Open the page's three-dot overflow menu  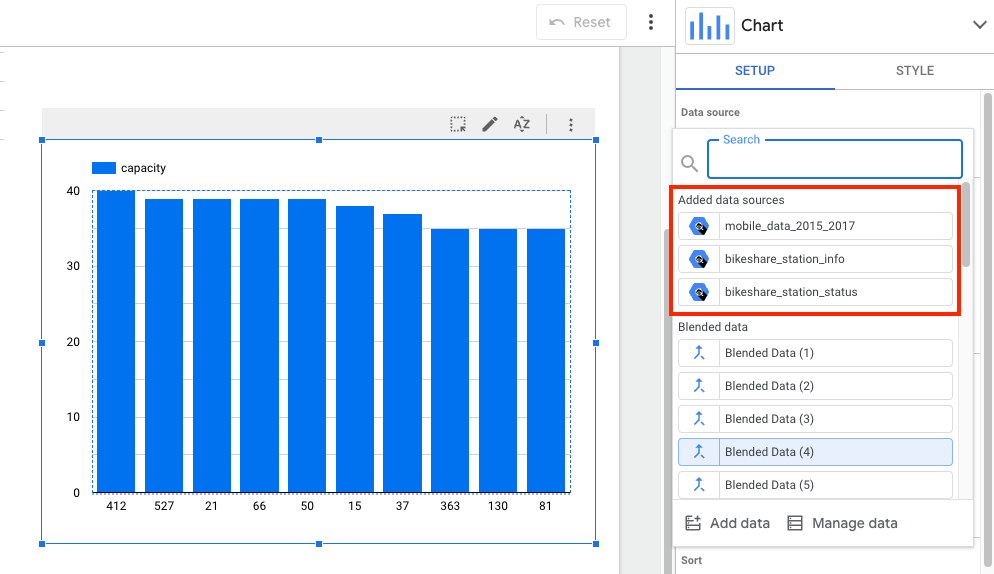click(x=650, y=22)
